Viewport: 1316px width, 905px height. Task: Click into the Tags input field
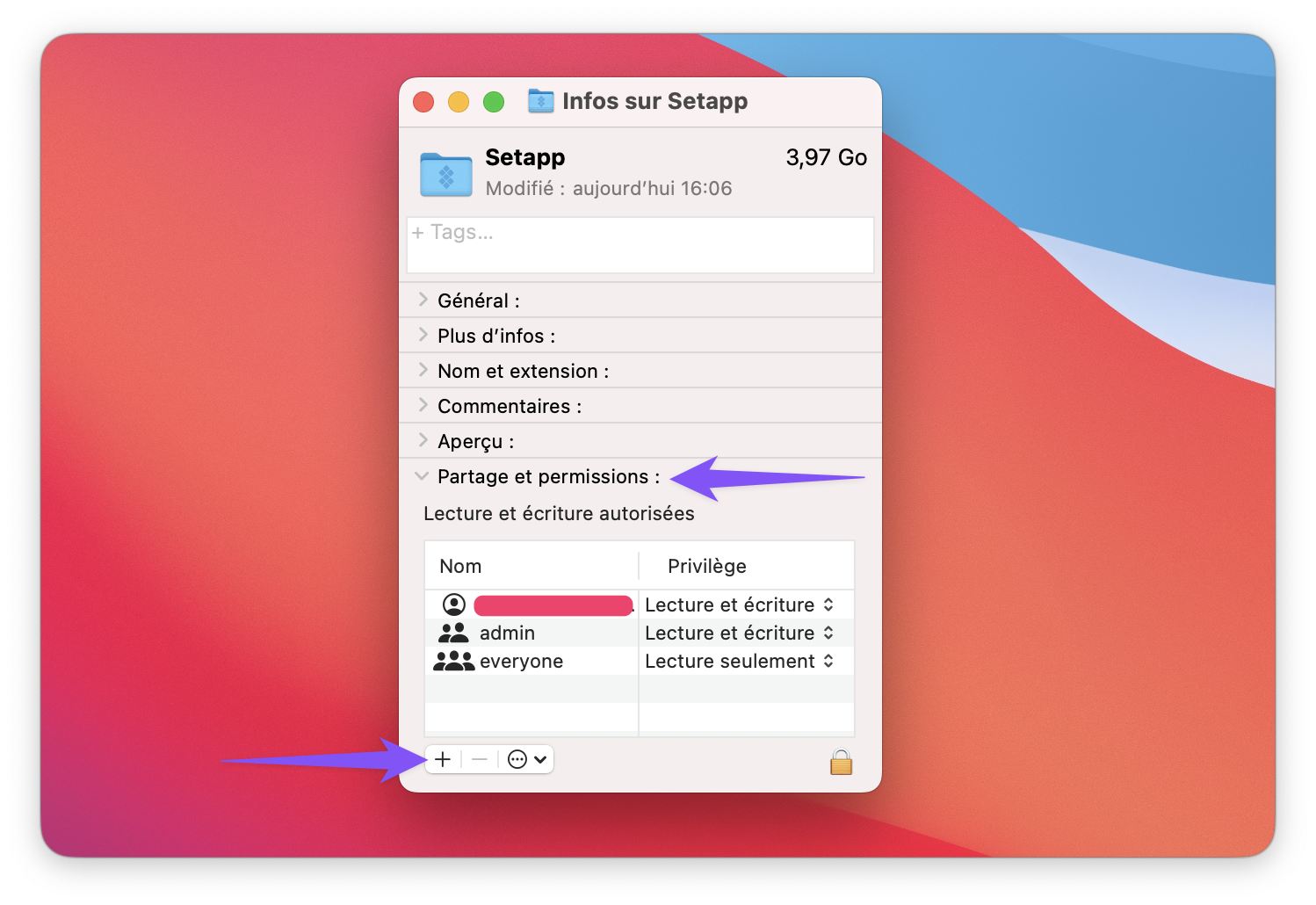(640, 244)
